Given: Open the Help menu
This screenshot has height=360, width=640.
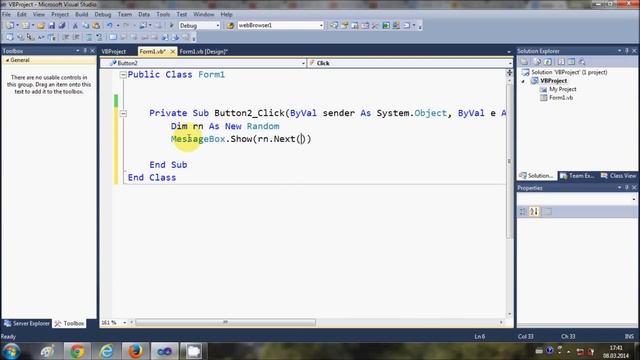Looking at the screenshot, I should (x=226, y=14).
